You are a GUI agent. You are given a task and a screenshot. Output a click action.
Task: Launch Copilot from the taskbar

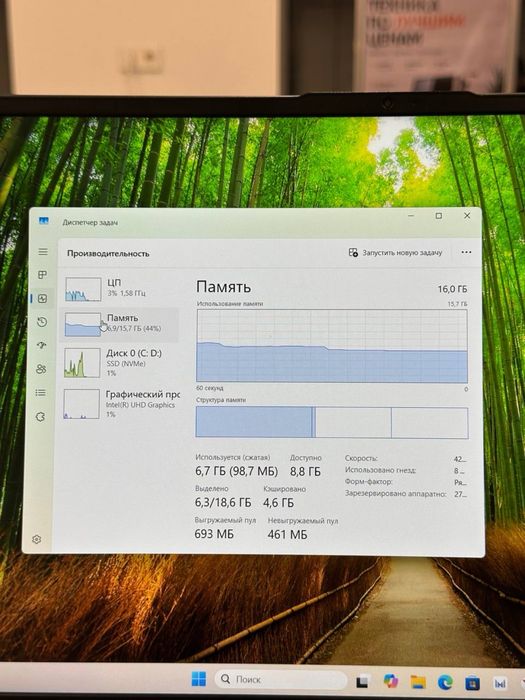click(391, 681)
